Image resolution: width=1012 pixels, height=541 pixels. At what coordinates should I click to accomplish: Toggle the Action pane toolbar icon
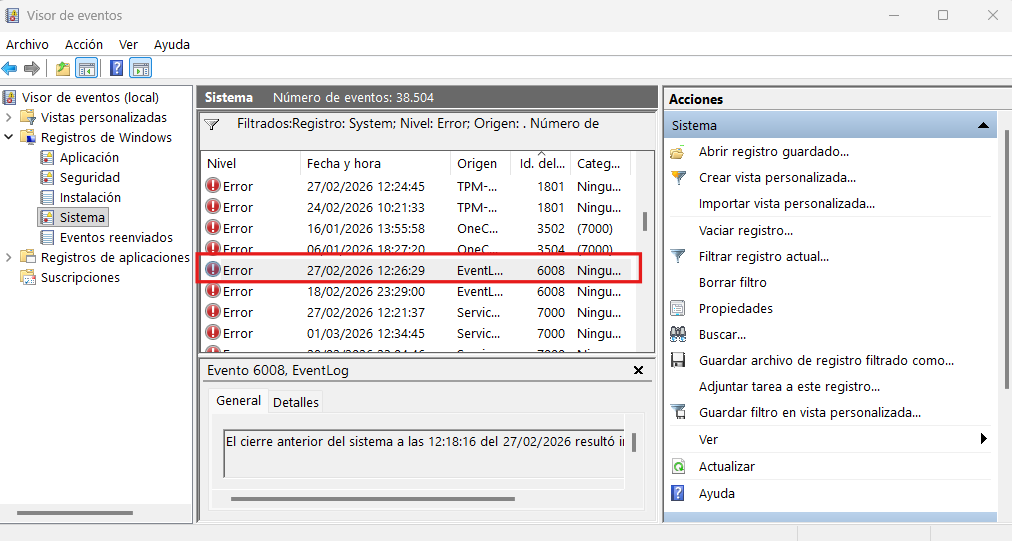141,68
